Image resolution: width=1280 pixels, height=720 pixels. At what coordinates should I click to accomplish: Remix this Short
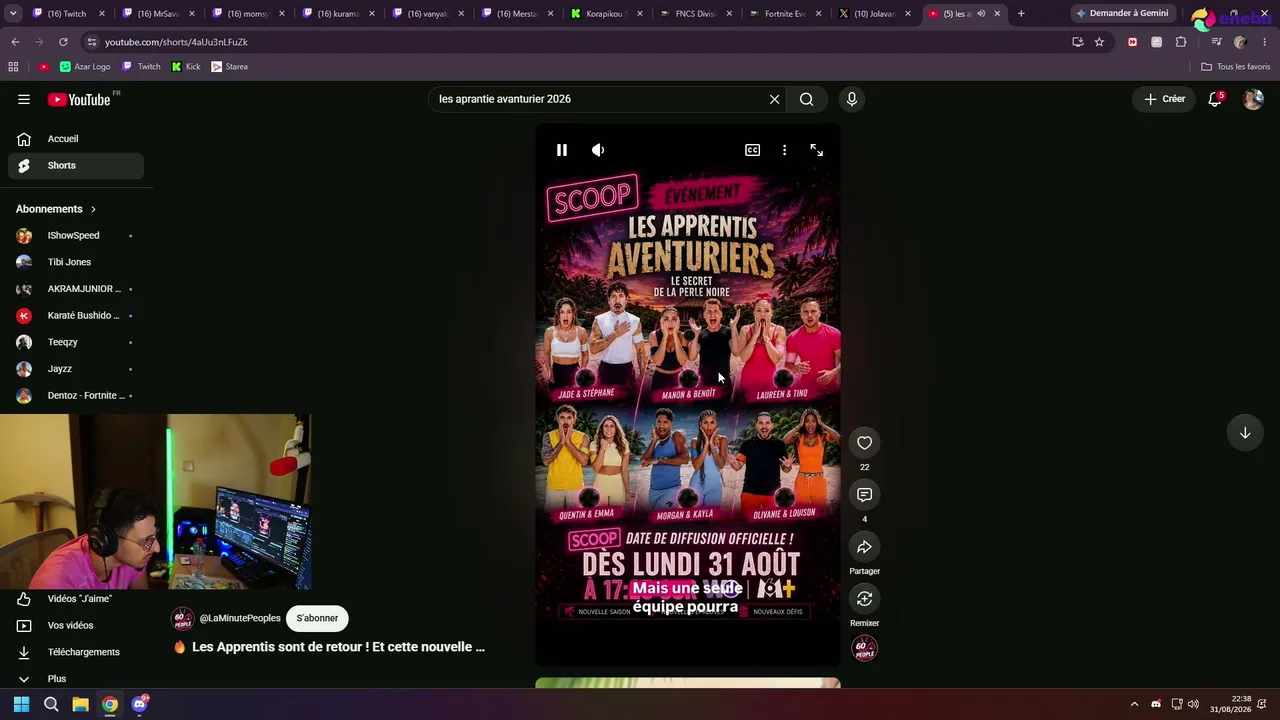pyautogui.click(x=865, y=599)
